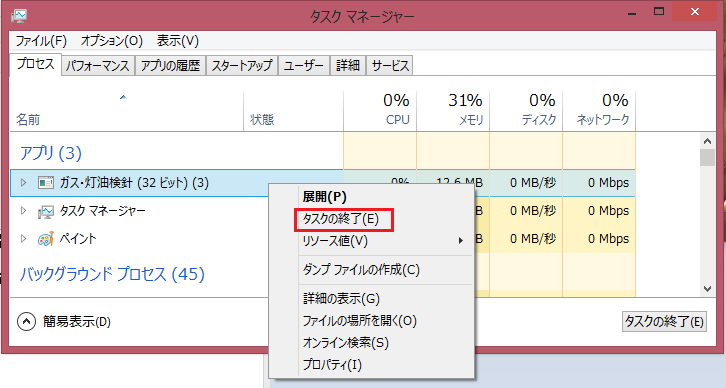Open the 表示(V) menu
Screen dimensions: 726x388
point(177,41)
